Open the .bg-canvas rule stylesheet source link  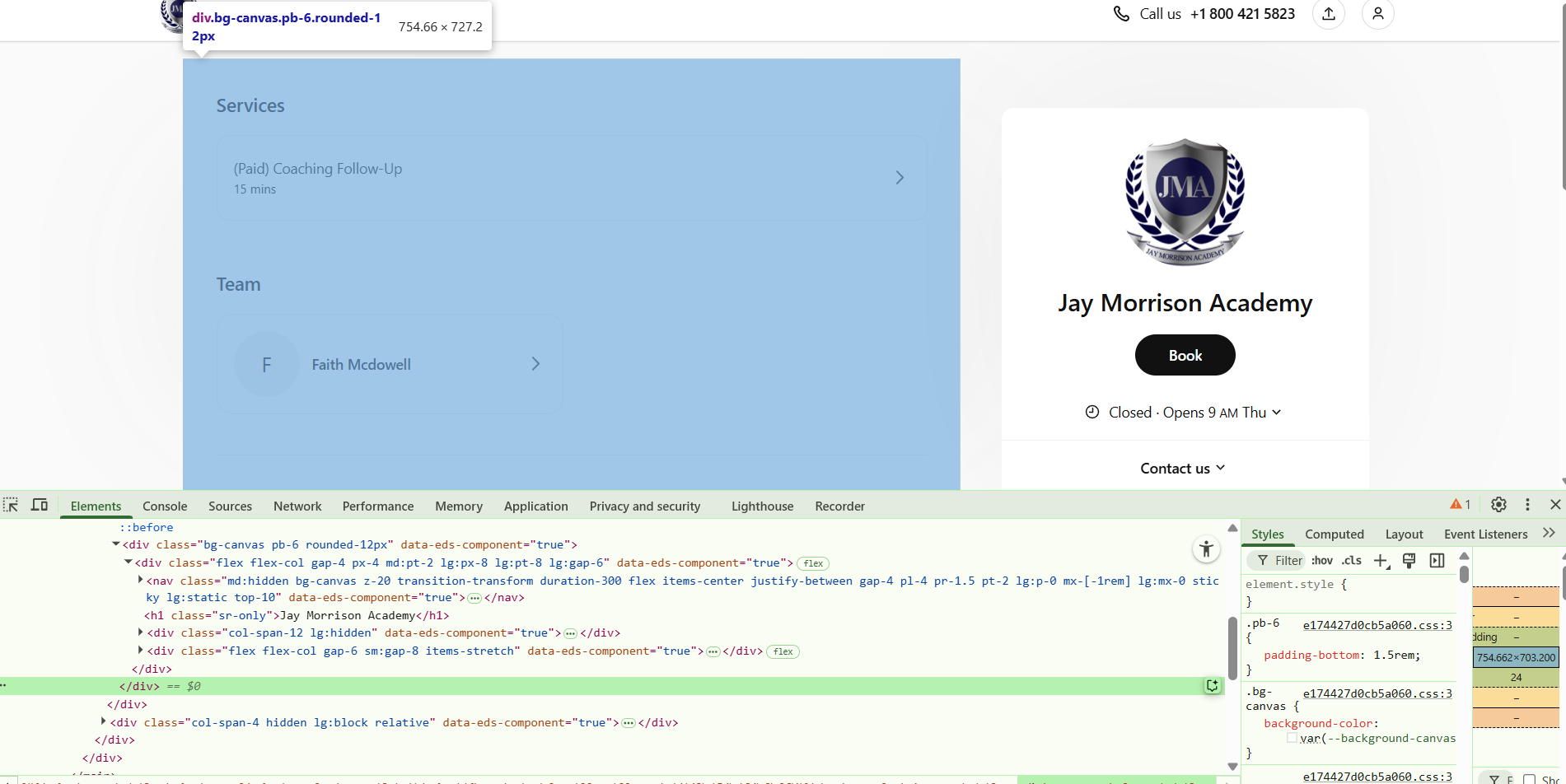(1377, 693)
